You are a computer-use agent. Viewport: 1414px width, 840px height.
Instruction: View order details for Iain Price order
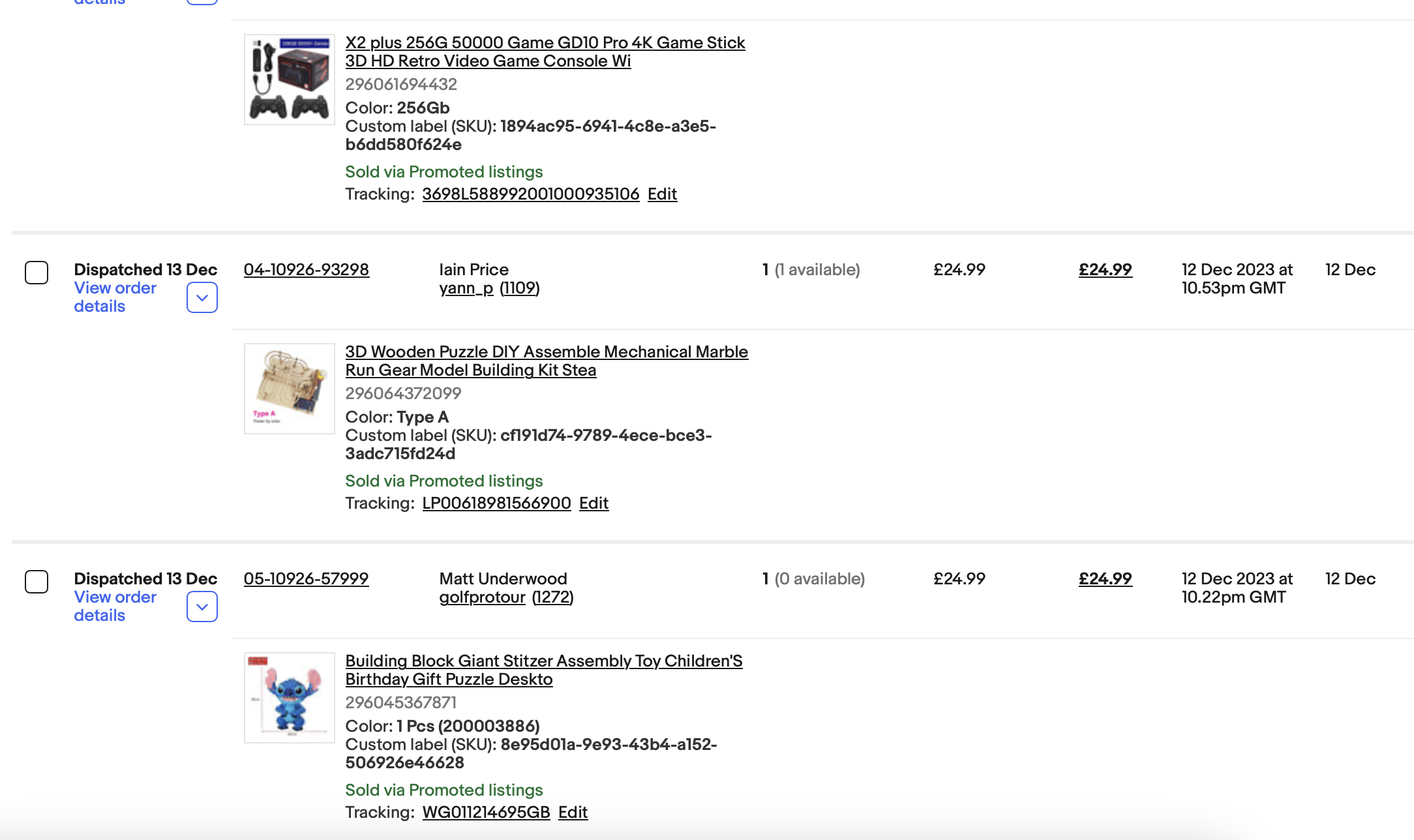point(115,297)
